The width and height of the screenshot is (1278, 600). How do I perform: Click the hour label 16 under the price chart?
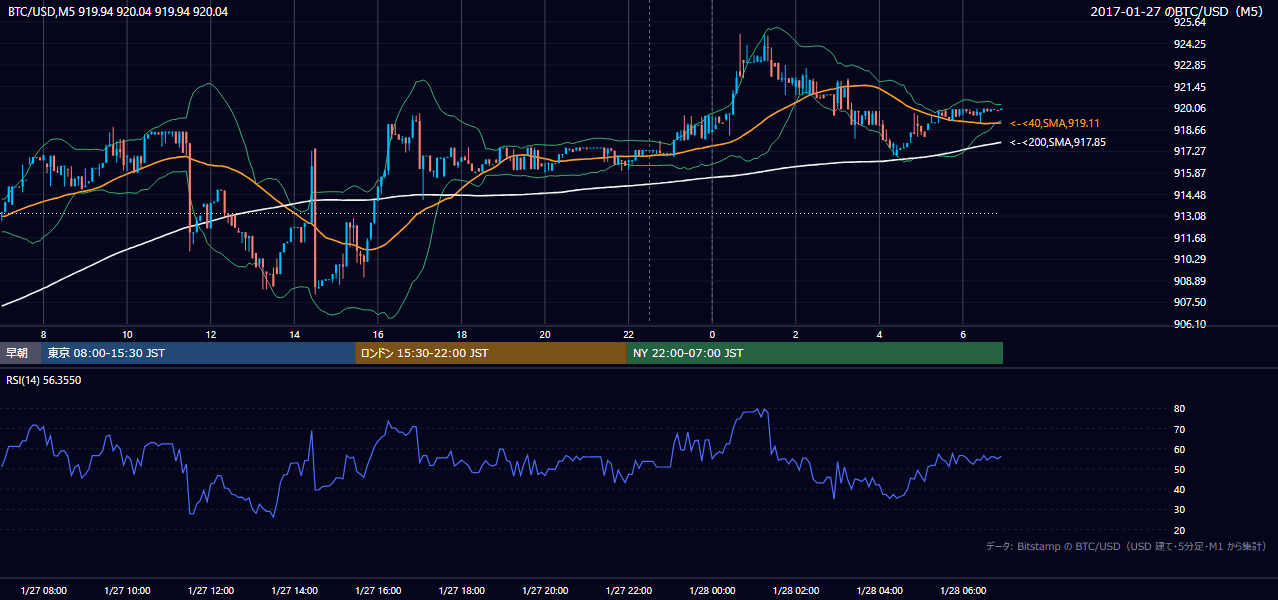pos(377,334)
